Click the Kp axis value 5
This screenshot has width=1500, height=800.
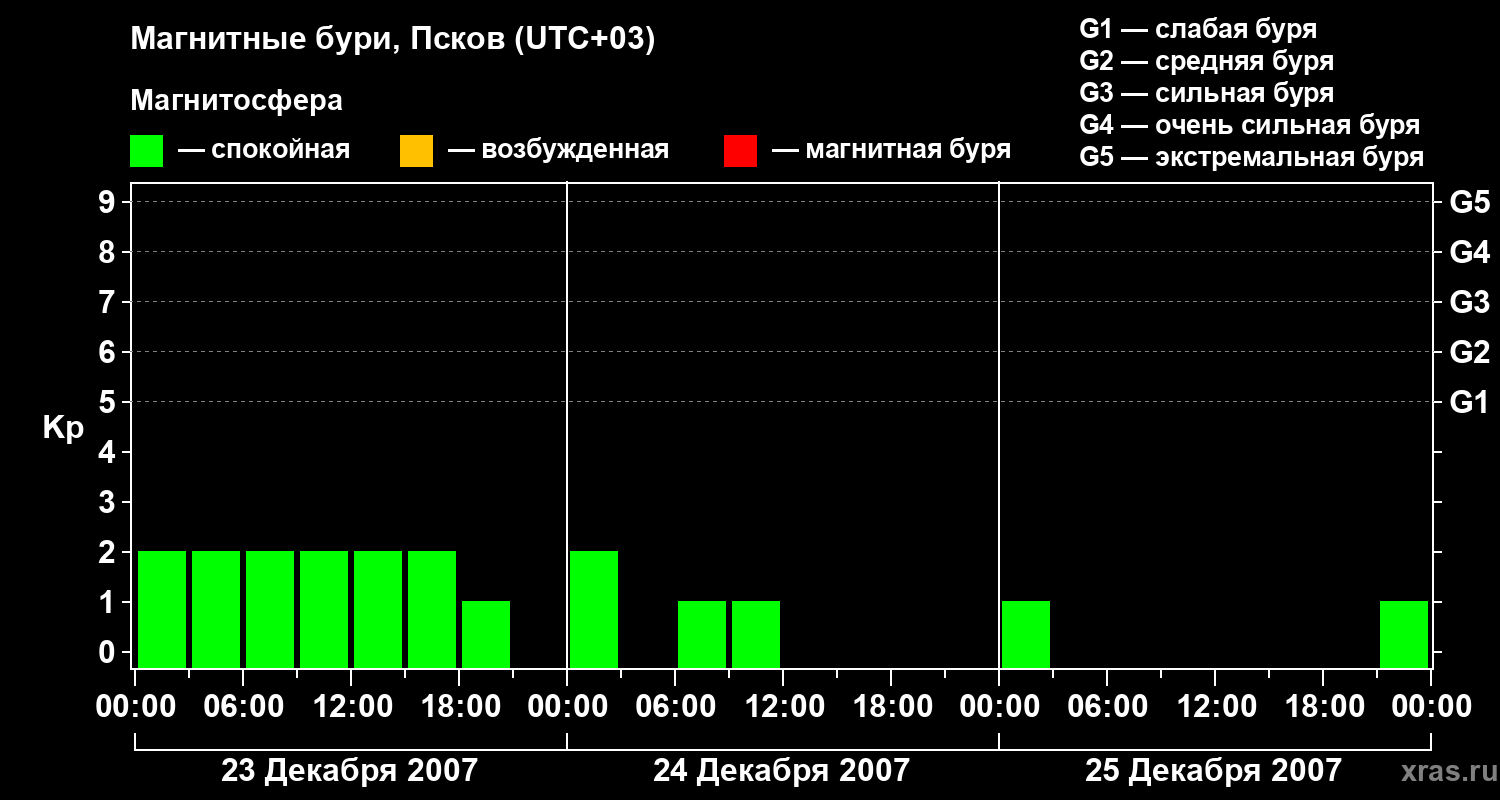tap(109, 402)
